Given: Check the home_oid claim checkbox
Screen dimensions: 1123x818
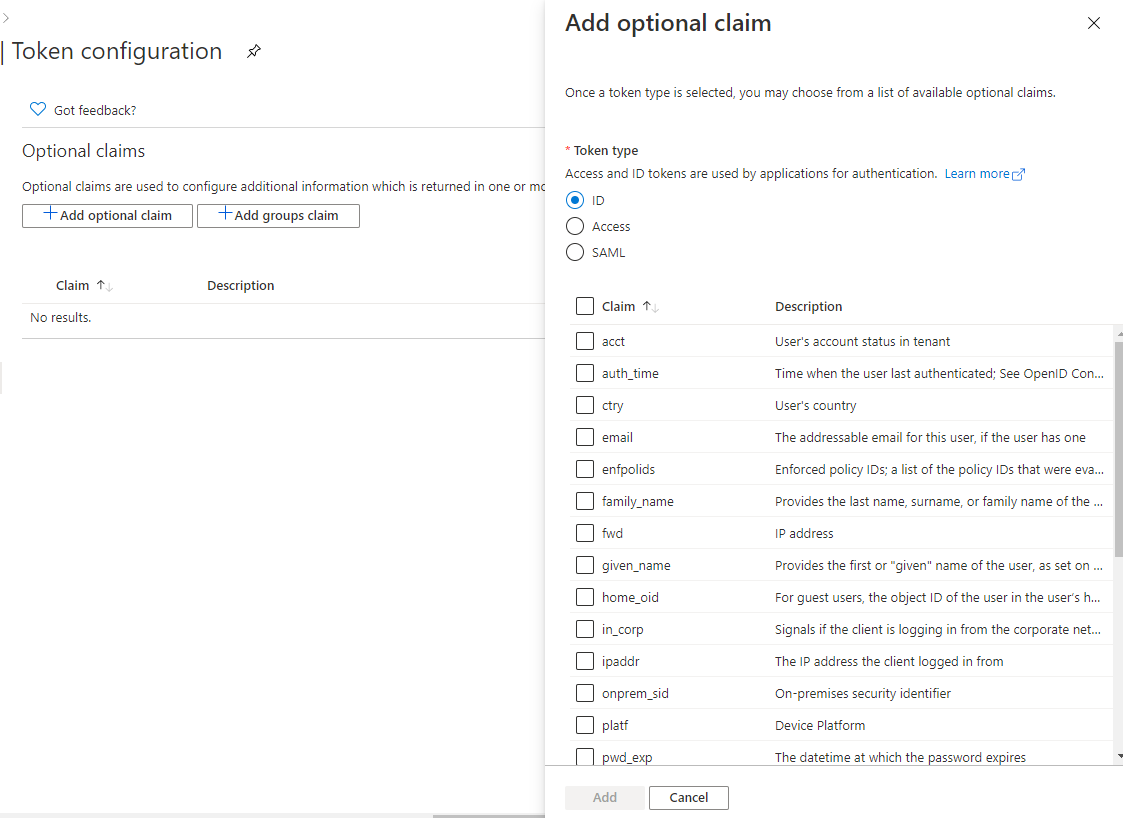Looking at the screenshot, I should point(585,597).
